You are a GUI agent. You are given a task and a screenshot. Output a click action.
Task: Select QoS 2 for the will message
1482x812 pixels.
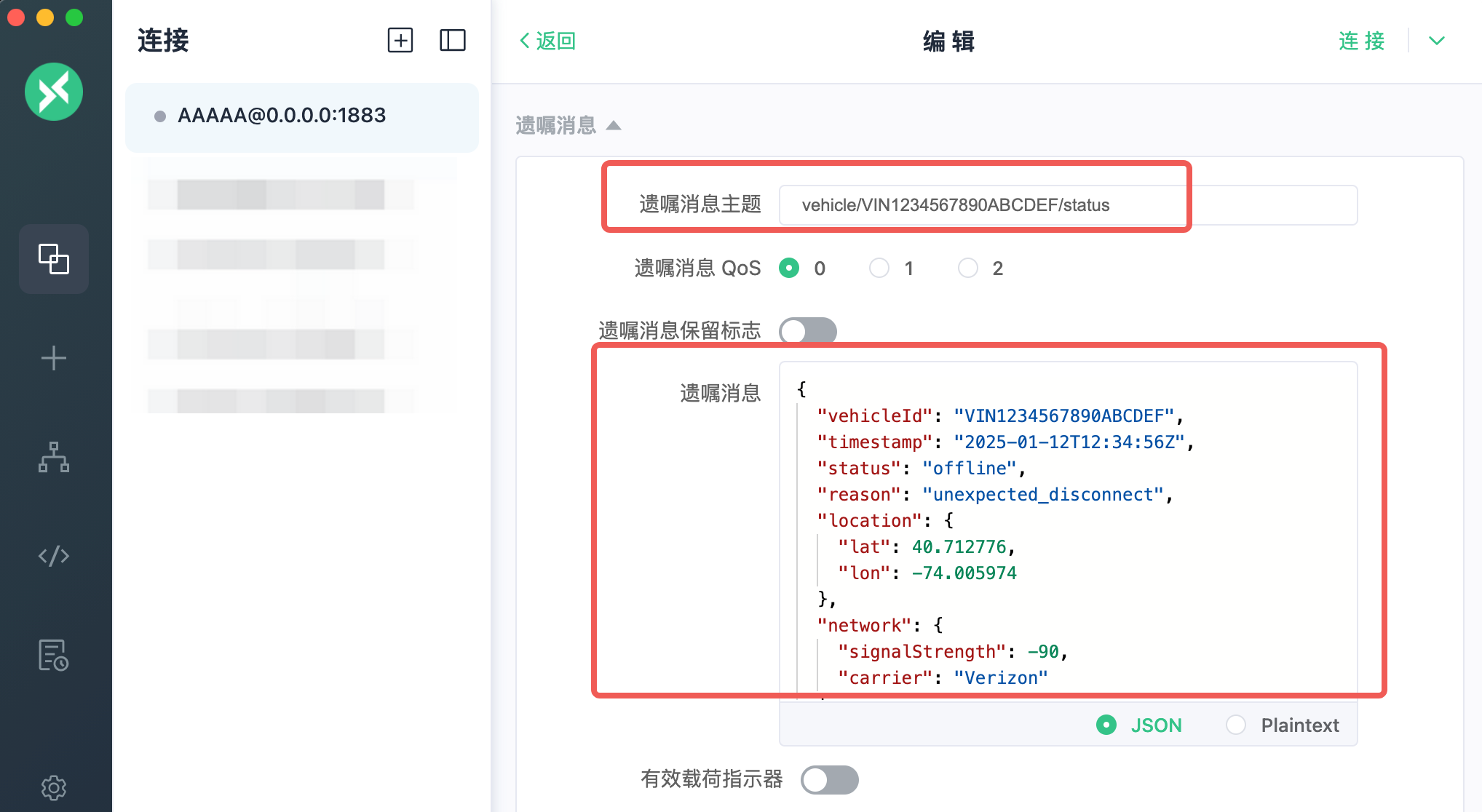[968, 268]
